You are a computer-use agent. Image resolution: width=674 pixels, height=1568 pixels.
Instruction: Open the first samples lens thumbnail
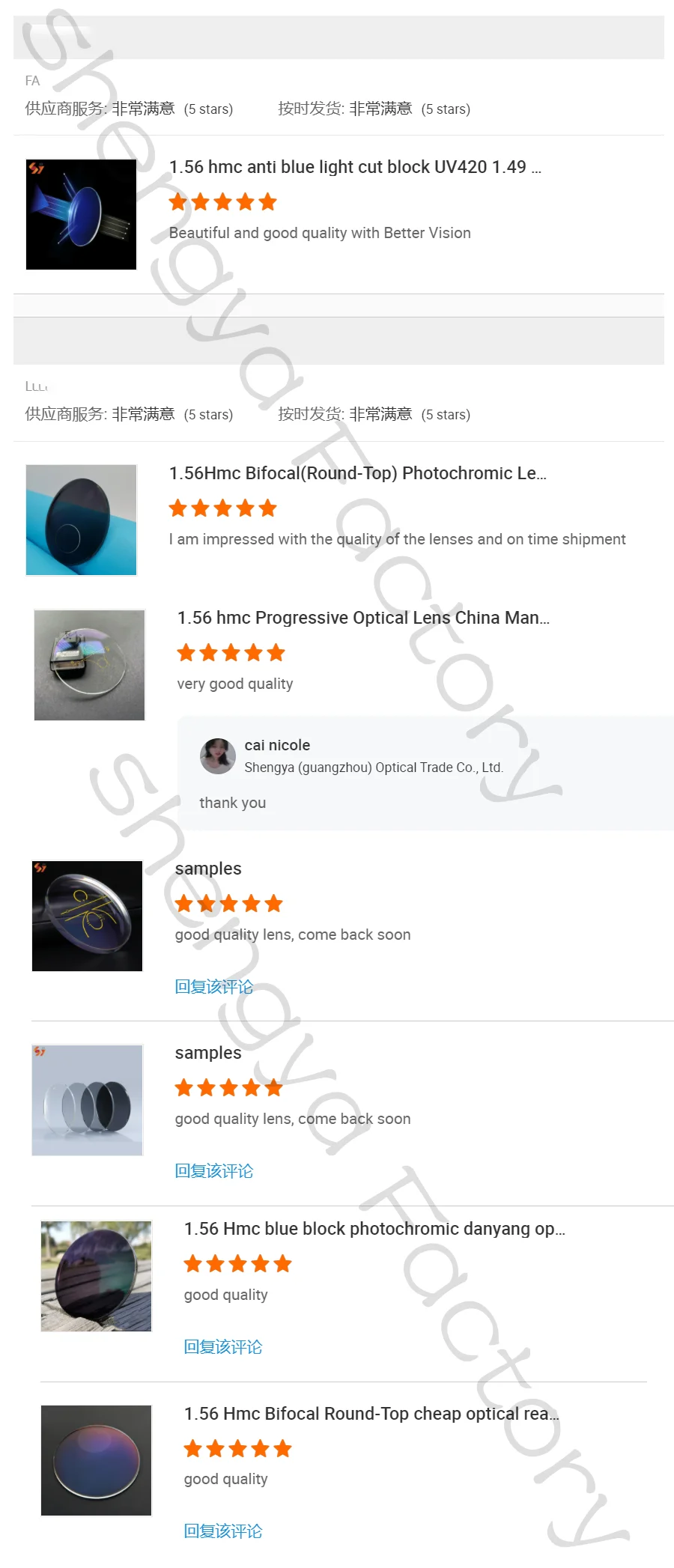pyautogui.click(x=87, y=916)
